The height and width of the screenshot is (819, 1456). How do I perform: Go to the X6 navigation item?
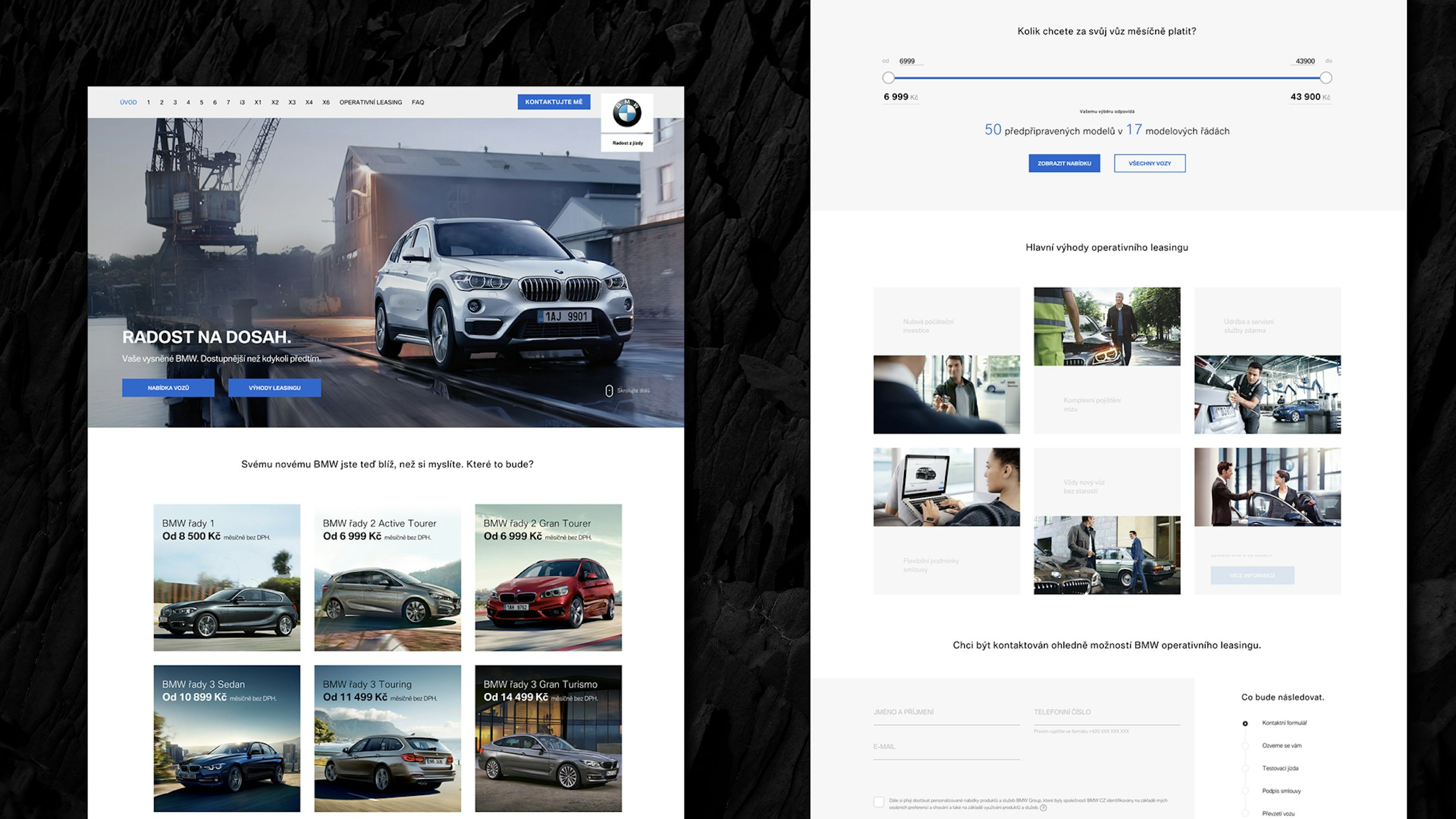point(326,102)
